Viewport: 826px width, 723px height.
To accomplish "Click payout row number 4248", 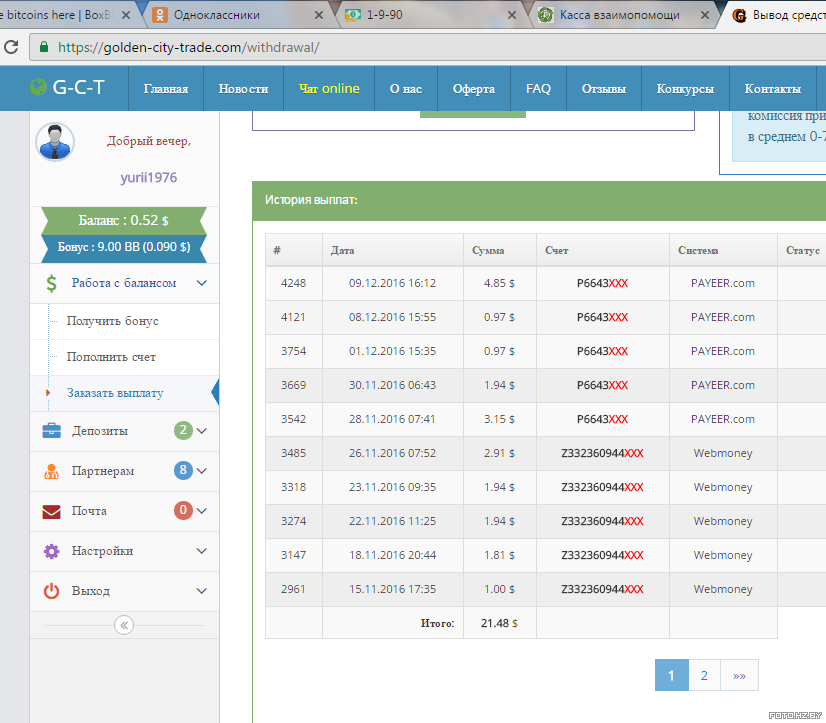I will point(293,284).
